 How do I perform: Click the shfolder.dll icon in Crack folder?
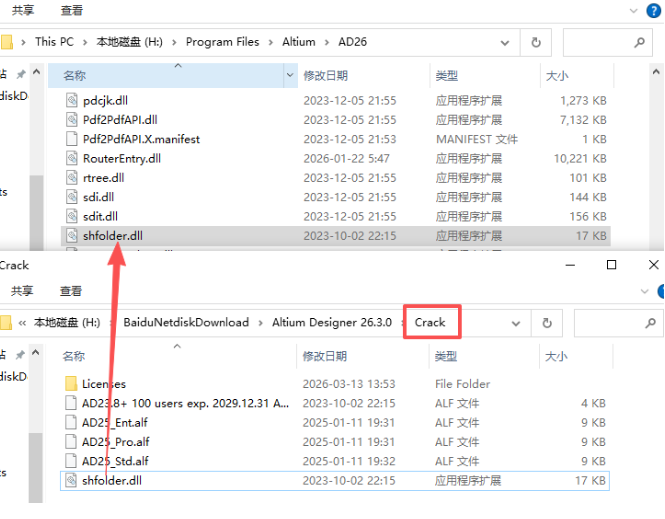tap(71, 480)
